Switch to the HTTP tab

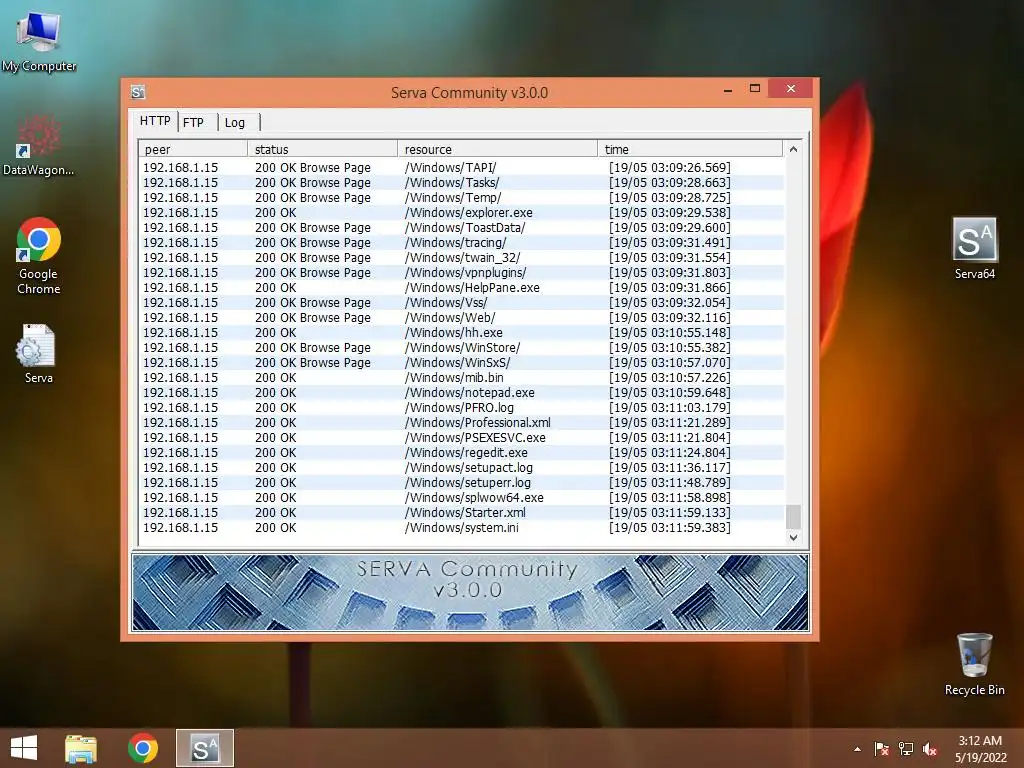coord(155,121)
